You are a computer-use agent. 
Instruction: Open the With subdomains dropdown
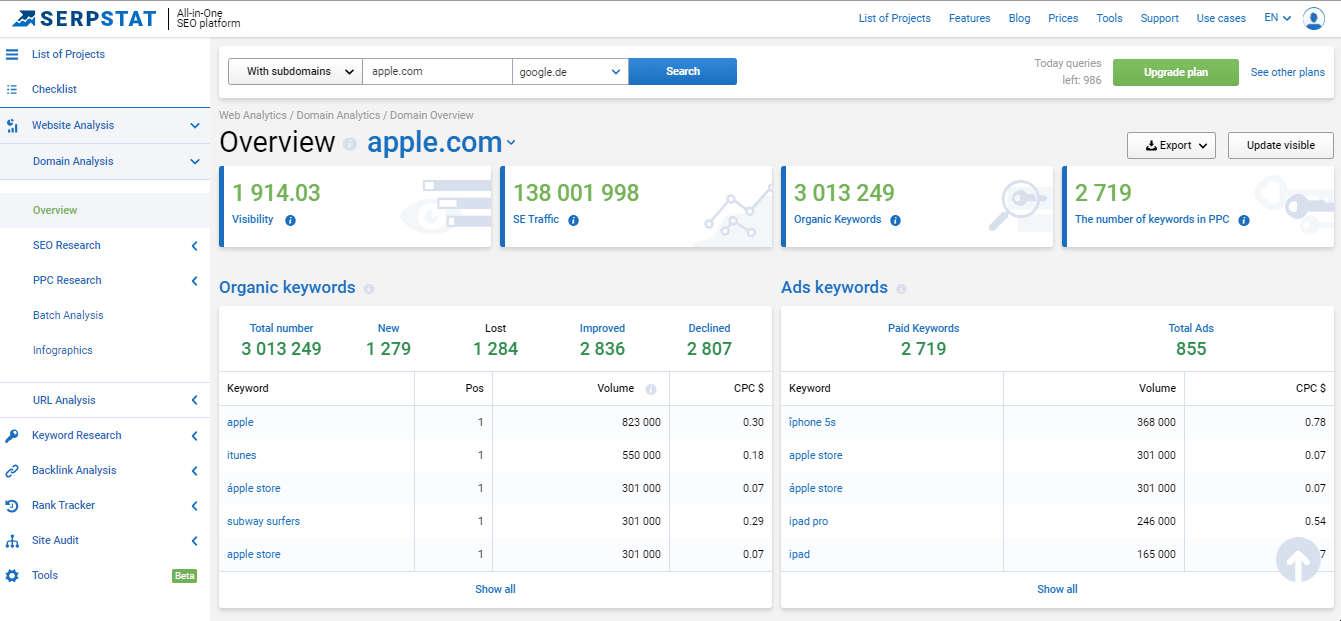tap(295, 71)
